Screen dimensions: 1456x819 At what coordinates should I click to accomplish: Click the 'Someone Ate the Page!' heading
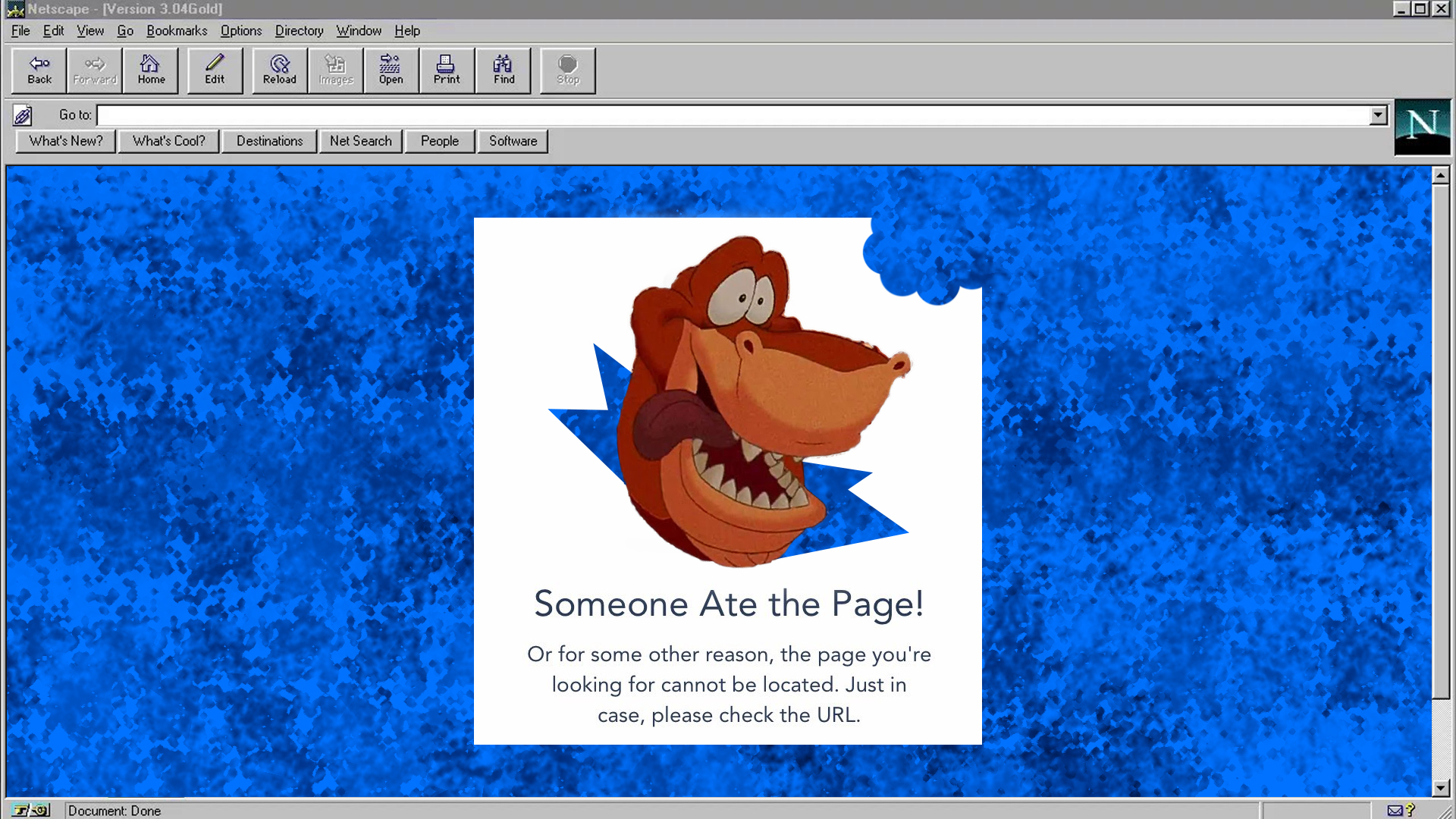coord(729,604)
